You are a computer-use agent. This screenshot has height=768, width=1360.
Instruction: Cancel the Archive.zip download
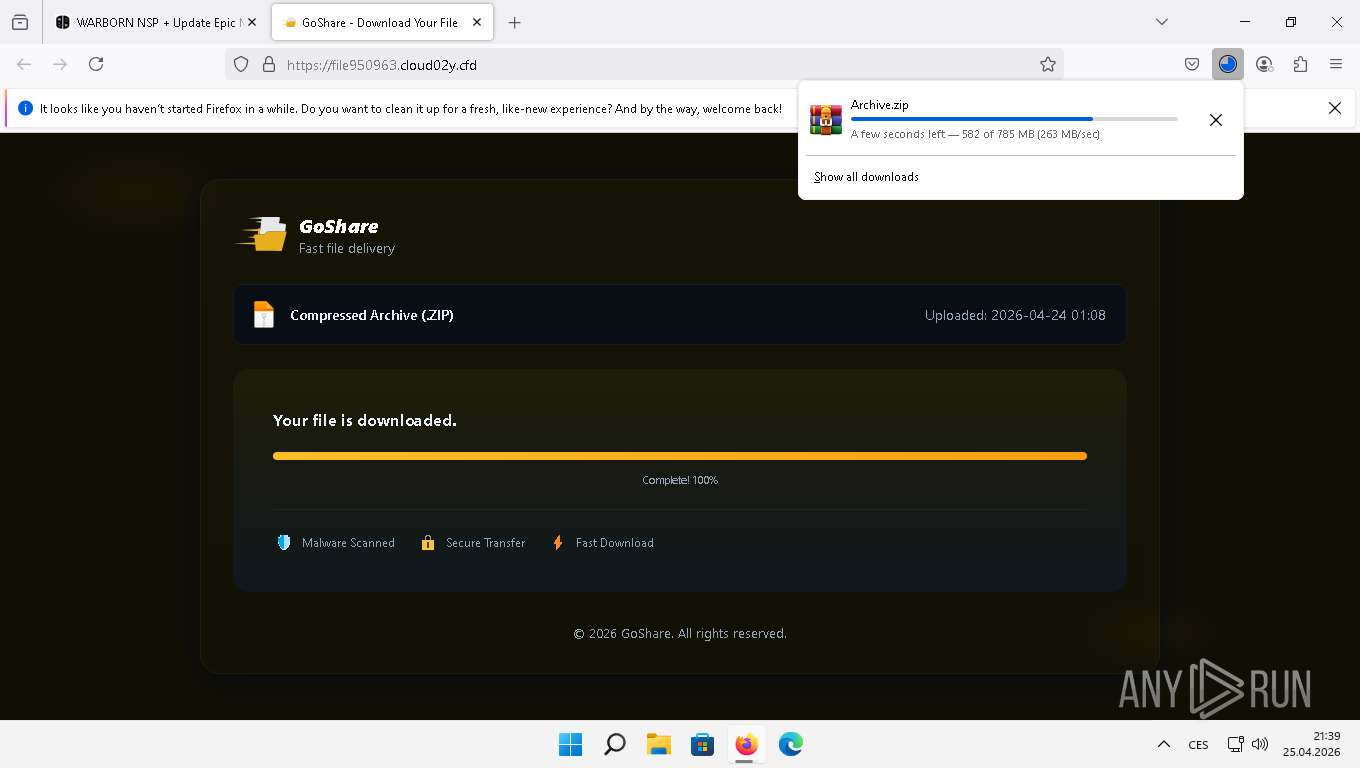coord(1215,120)
